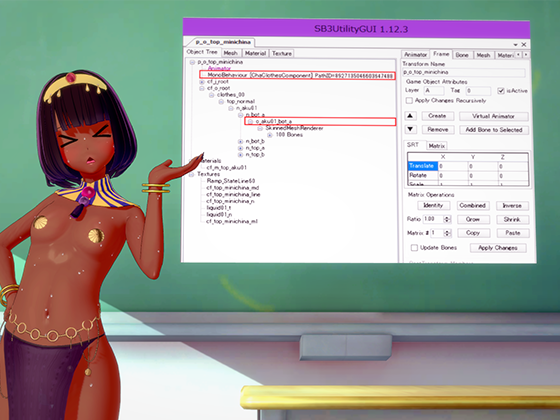Click the Combined matrix button
This screenshot has width=560, height=420.
pyautogui.click(x=472, y=206)
